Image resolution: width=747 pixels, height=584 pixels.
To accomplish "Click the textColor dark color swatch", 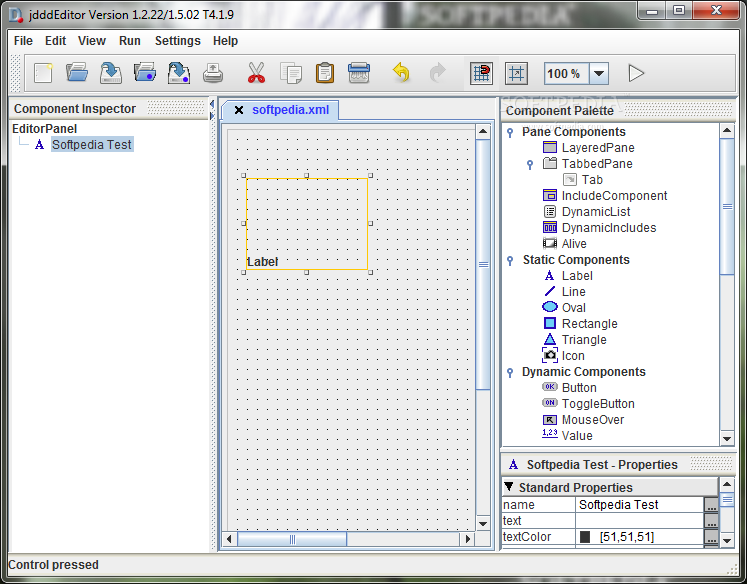I will [585, 537].
